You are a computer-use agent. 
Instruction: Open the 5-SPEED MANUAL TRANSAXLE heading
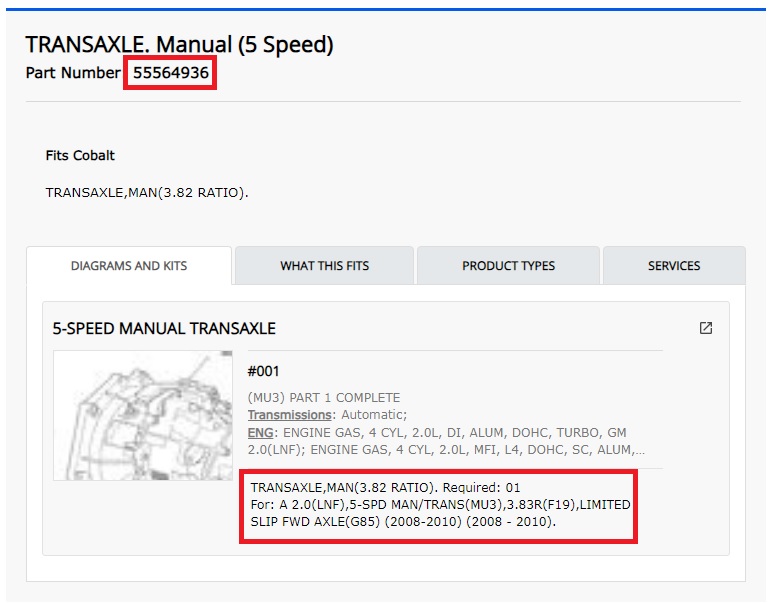pos(164,329)
